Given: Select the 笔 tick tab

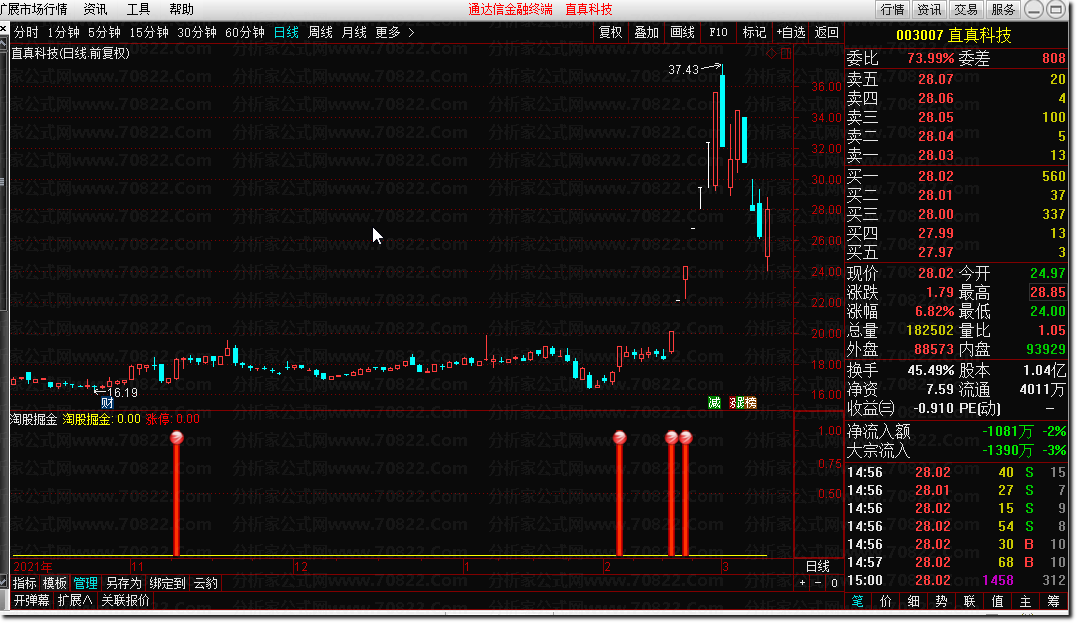Looking at the screenshot, I should tap(857, 601).
